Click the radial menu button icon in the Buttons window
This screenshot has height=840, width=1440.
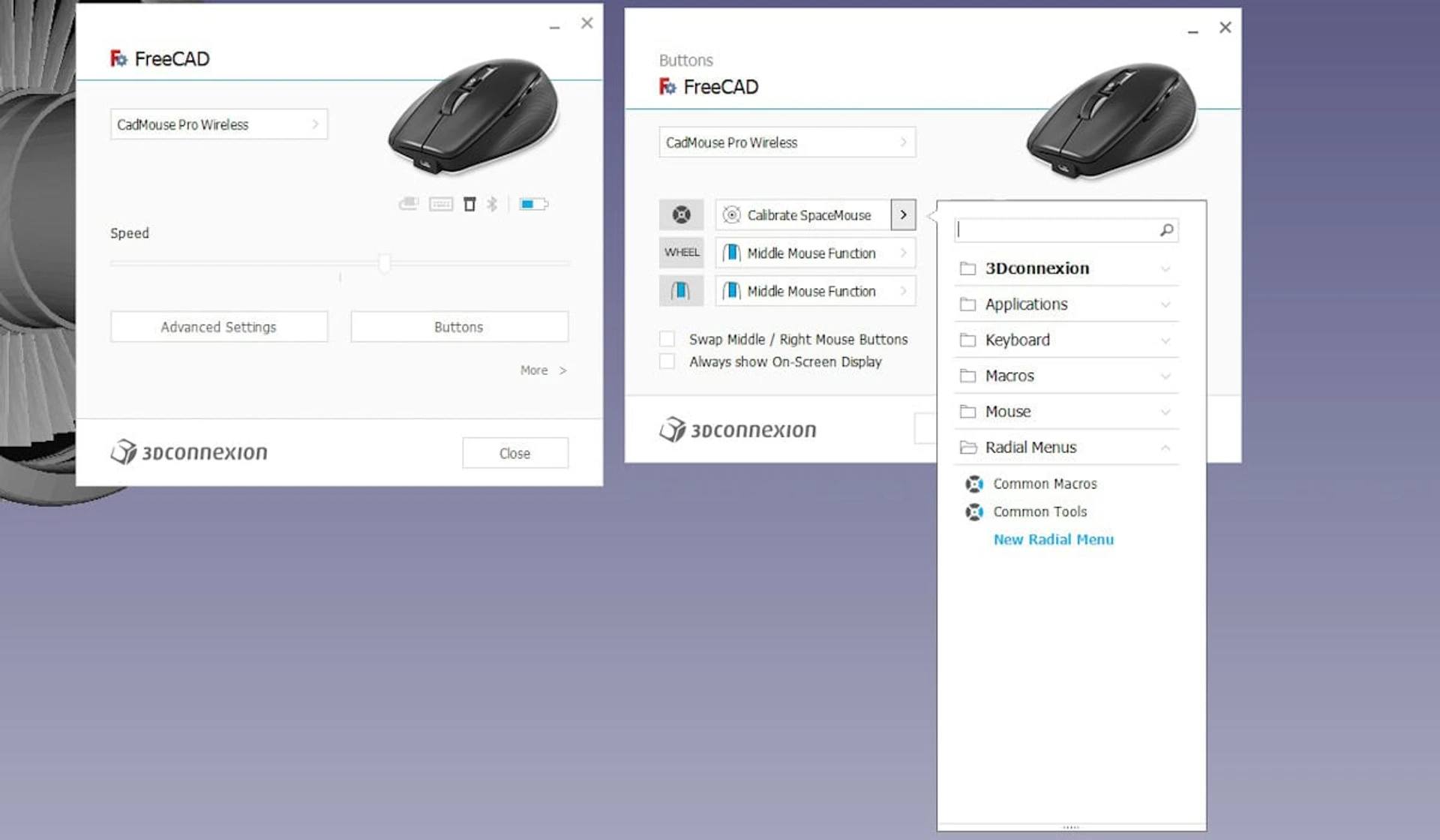[x=681, y=215]
